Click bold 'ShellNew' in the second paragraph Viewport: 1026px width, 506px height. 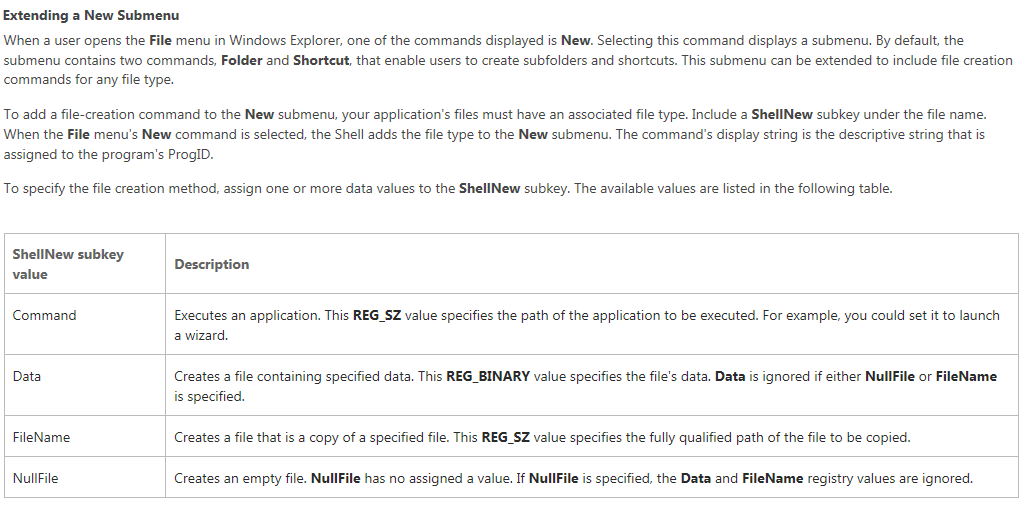(x=782, y=114)
